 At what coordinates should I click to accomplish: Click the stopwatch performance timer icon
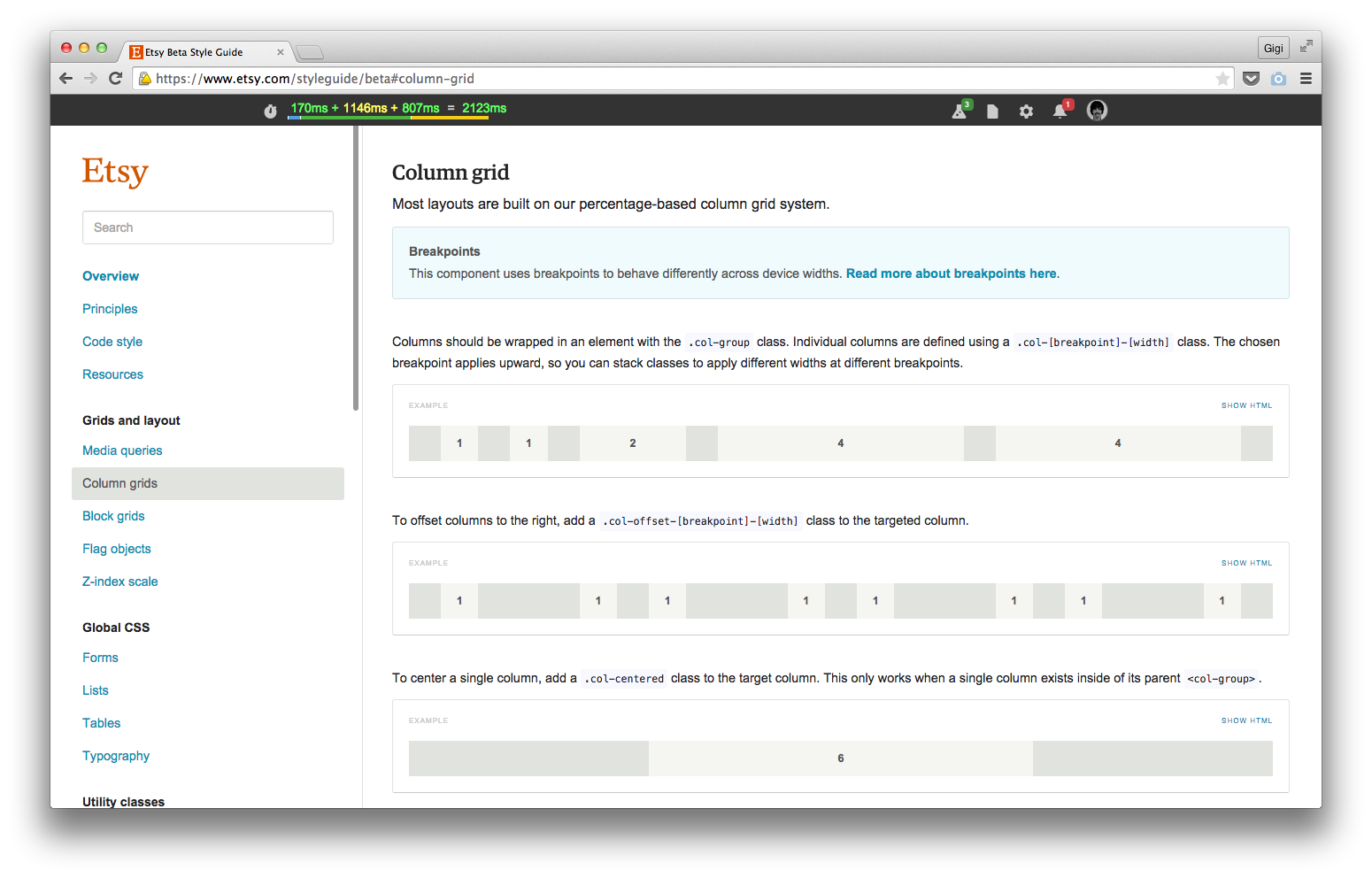click(x=271, y=111)
